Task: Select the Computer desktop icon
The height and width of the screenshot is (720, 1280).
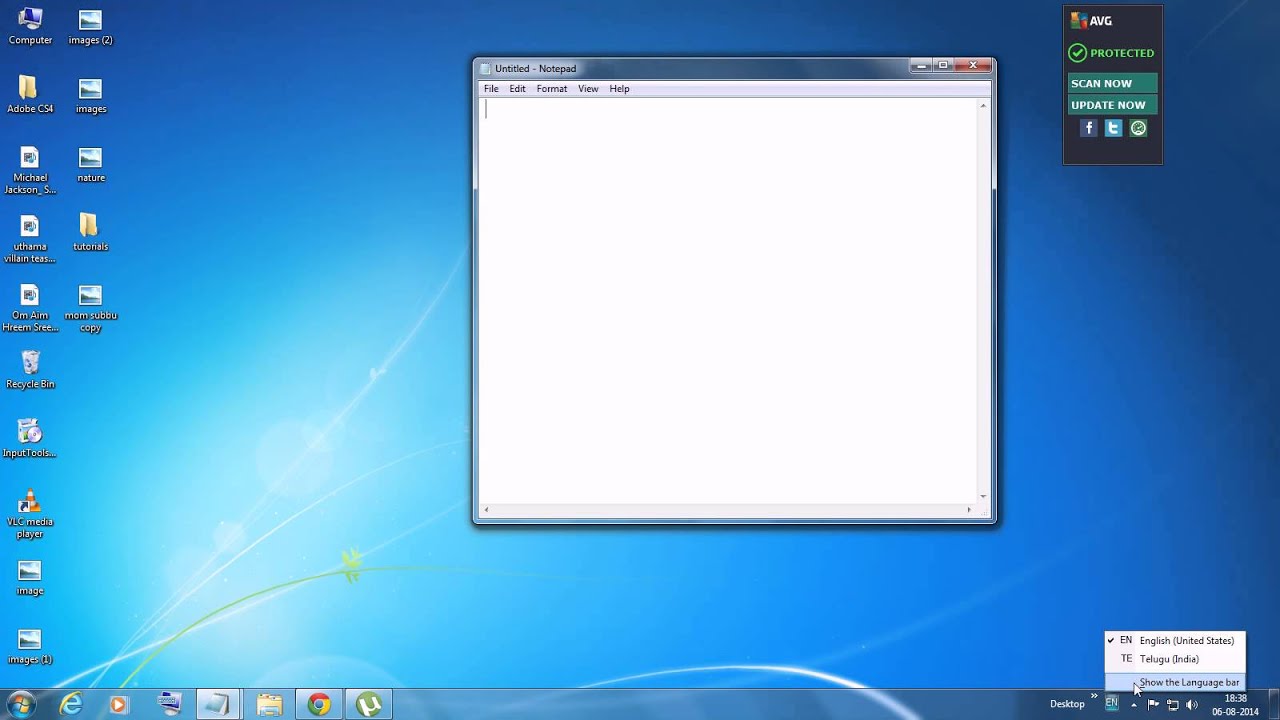Action: tap(30, 27)
